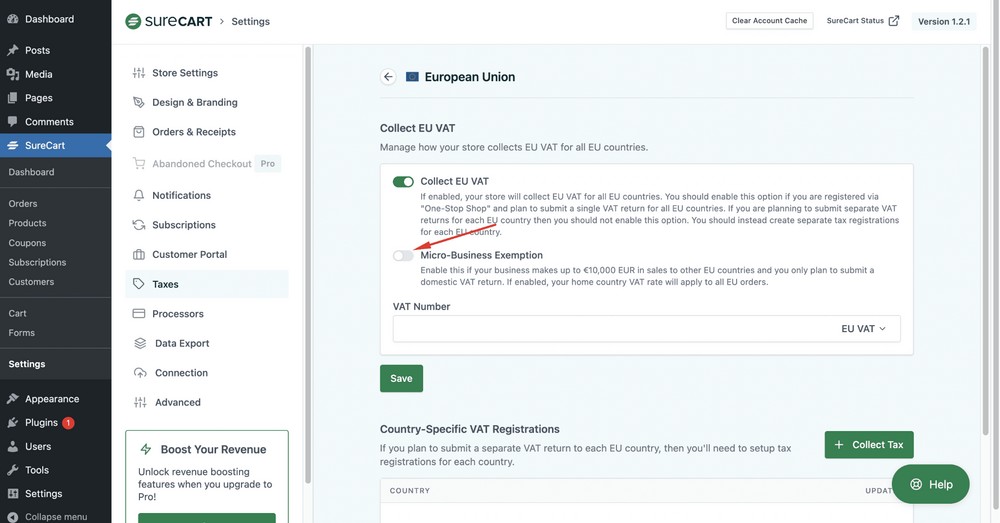This screenshot has width=1000, height=523.
Task: Click the Notifications bell icon
Action: pyautogui.click(x=138, y=195)
